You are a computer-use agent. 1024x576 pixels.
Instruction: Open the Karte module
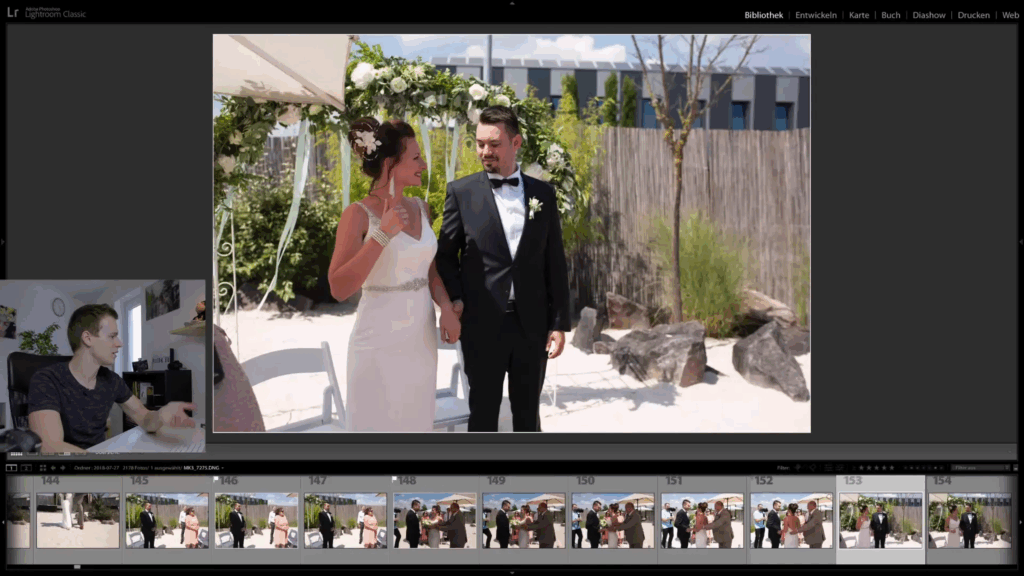pos(859,15)
